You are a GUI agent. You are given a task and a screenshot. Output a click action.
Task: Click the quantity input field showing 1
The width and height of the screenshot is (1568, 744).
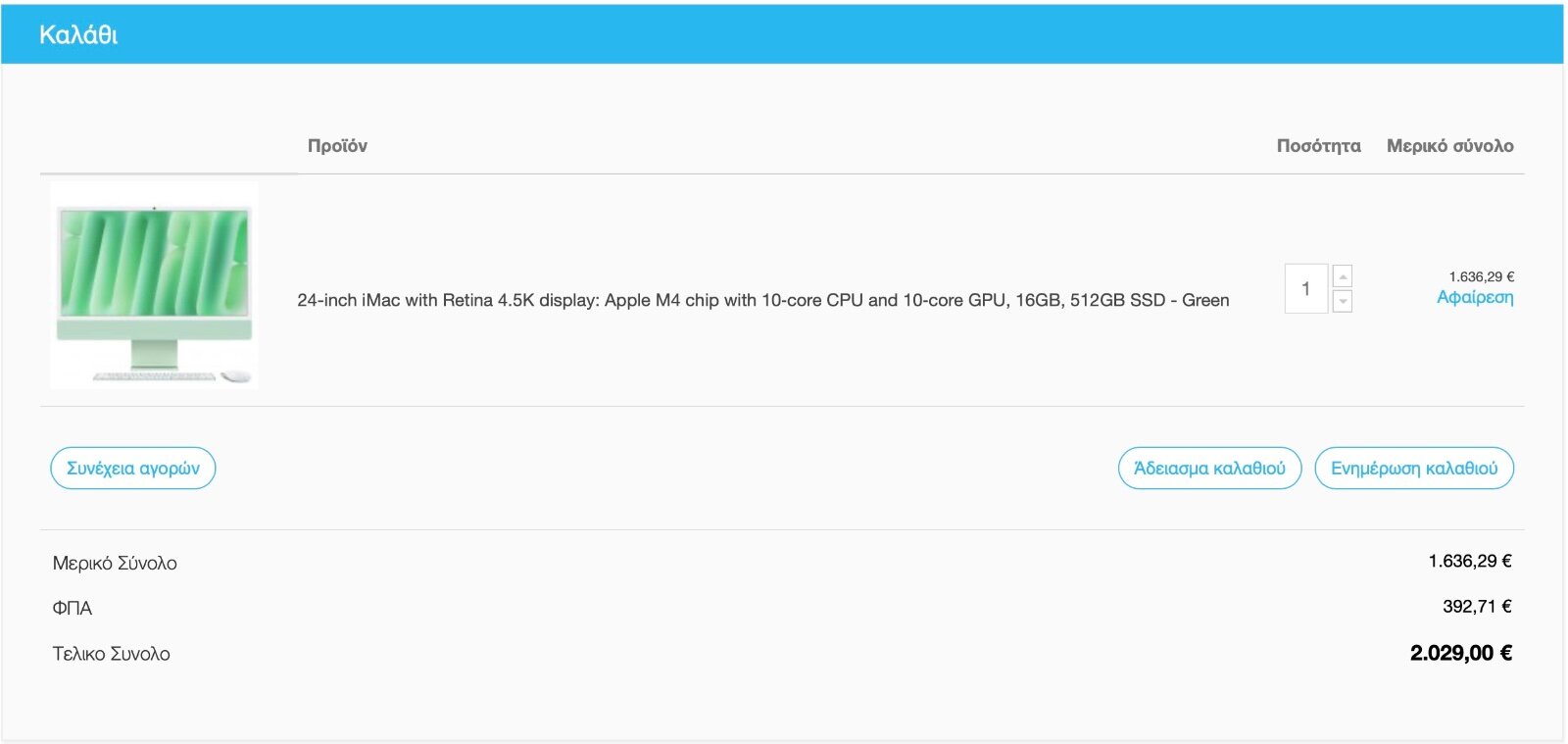[x=1305, y=288]
